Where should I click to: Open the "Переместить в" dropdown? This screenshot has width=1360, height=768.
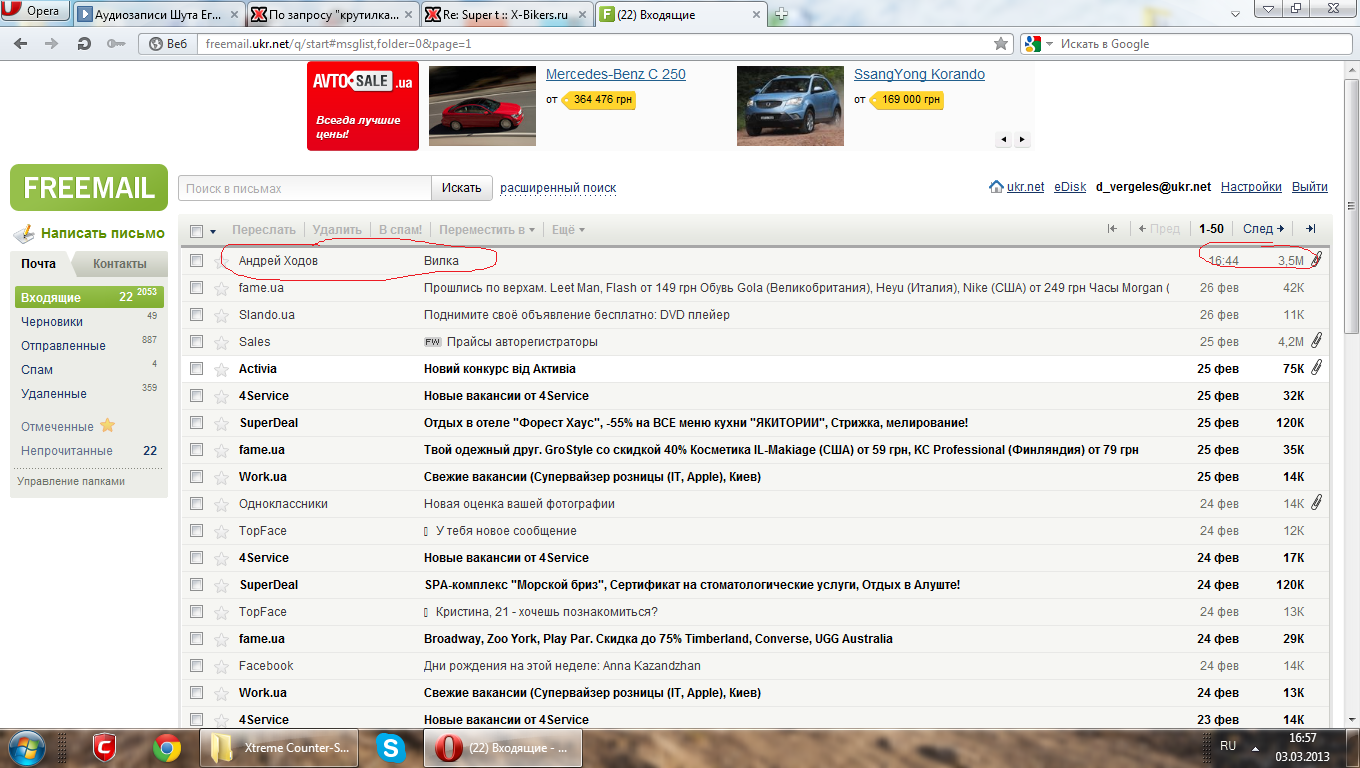[x=487, y=230]
